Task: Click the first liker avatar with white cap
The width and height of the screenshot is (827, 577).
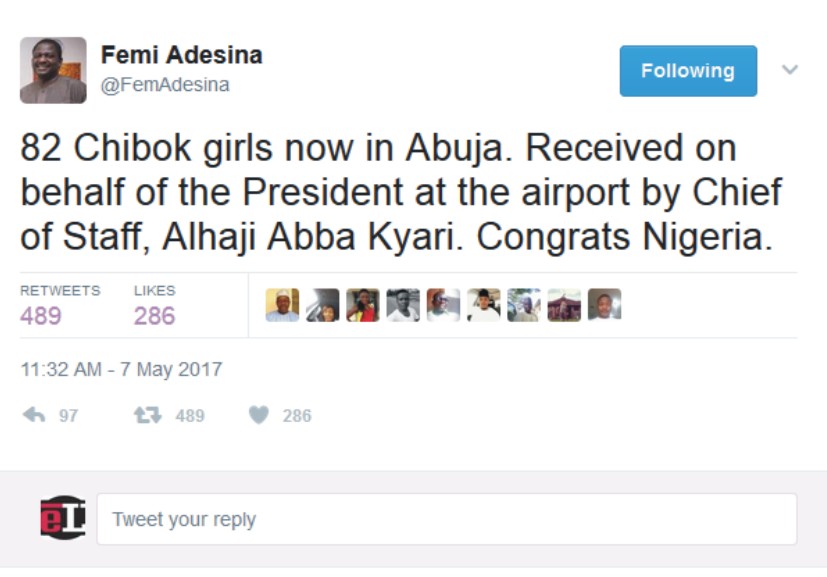Action: tap(282, 305)
